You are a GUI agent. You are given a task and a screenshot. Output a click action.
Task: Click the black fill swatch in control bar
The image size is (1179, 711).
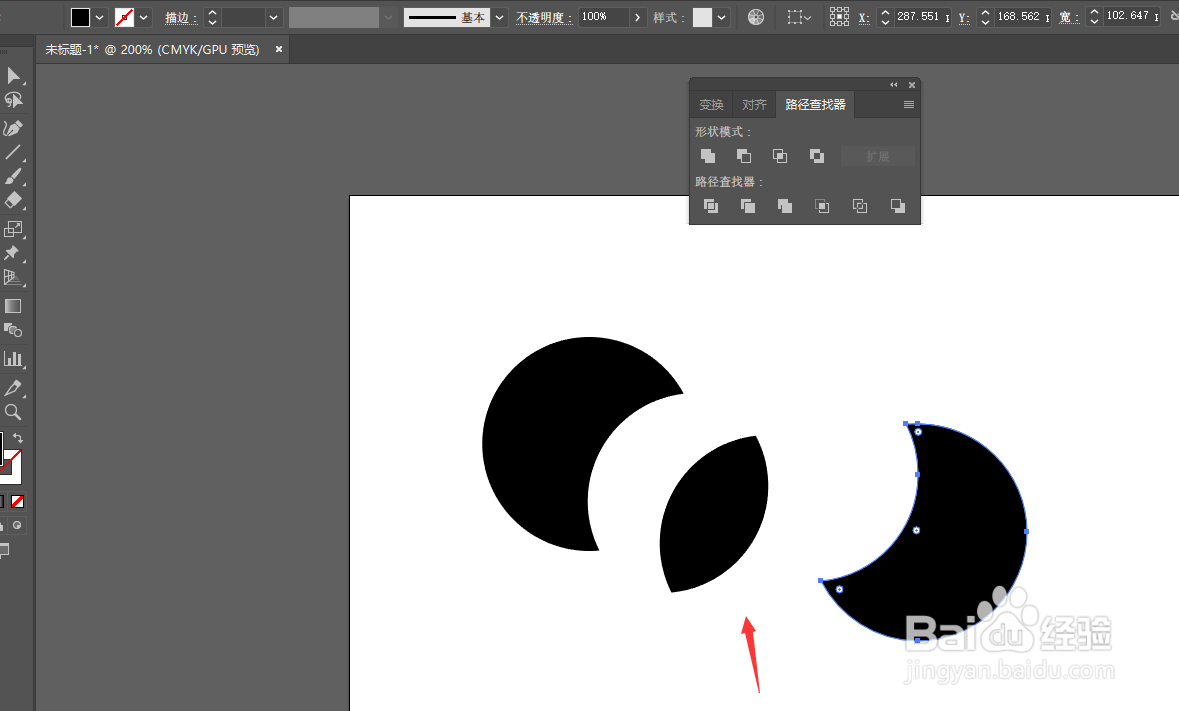click(x=80, y=17)
